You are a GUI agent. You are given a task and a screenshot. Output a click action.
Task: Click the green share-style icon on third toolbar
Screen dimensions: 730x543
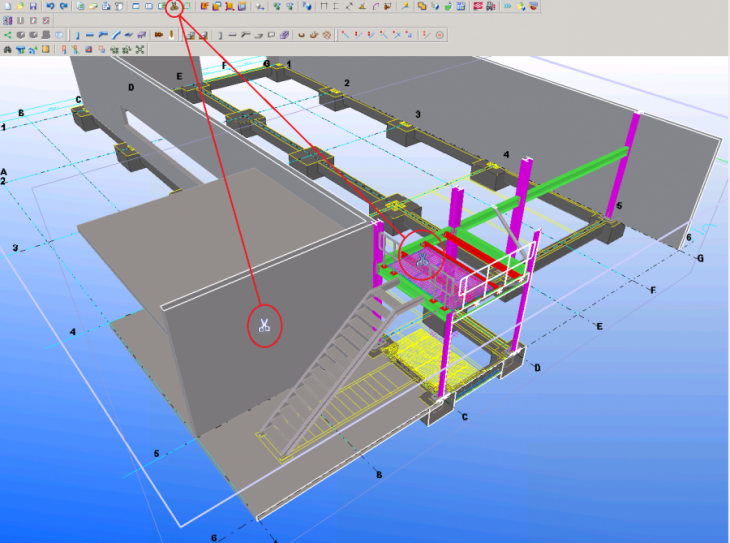7,35
